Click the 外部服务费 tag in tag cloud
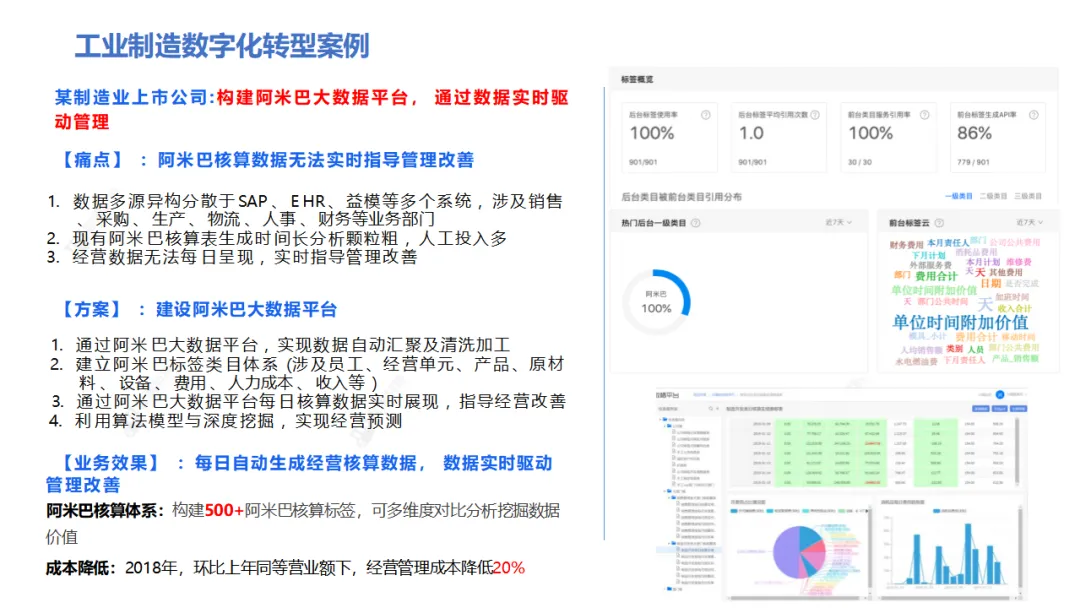The height and width of the screenshot is (608, 1080). point(931,265)
